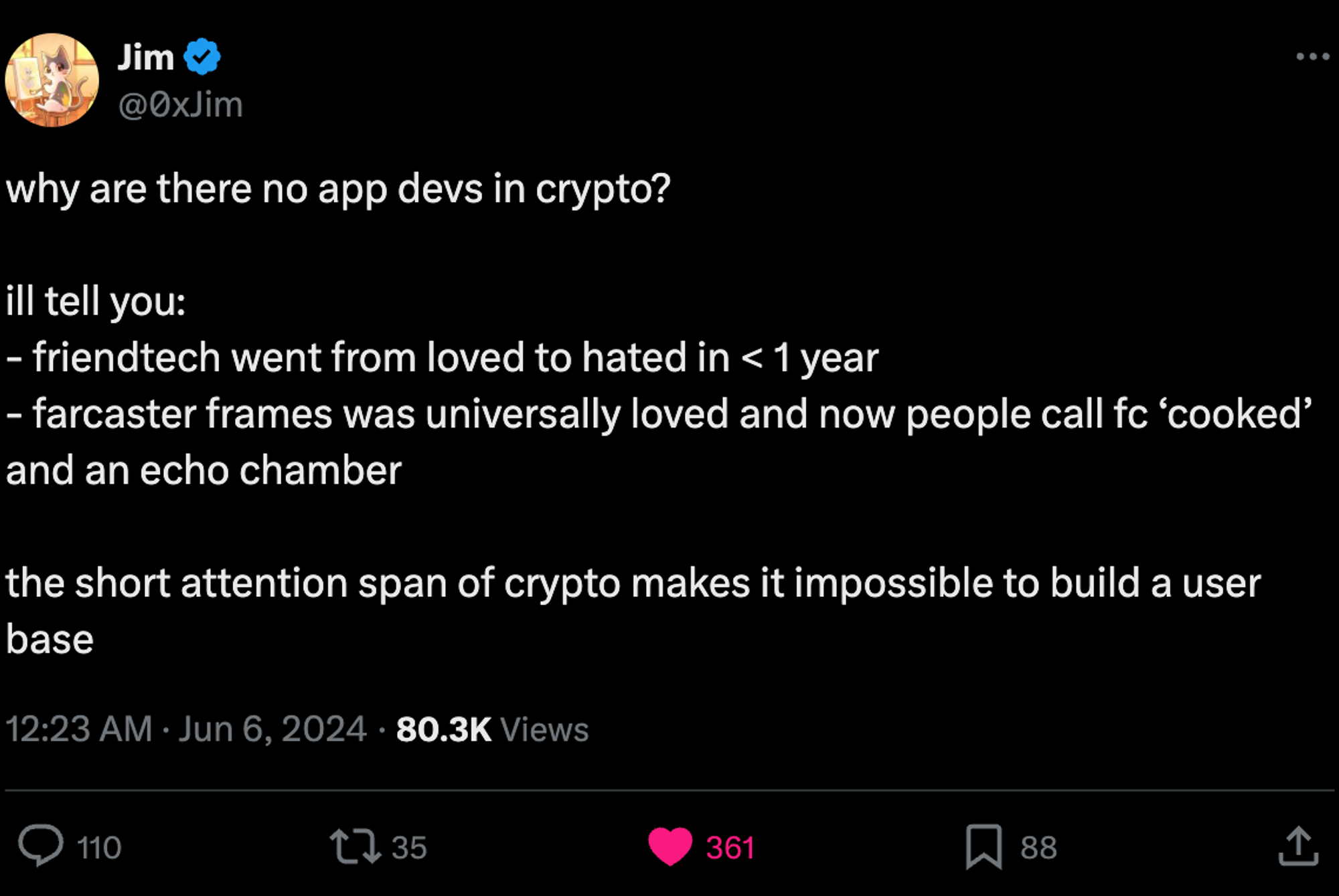1339x896 pixels.
Task: Click the 12:23 AM Jun 6, 2024 timestamp
Action: tap(186, 729)
